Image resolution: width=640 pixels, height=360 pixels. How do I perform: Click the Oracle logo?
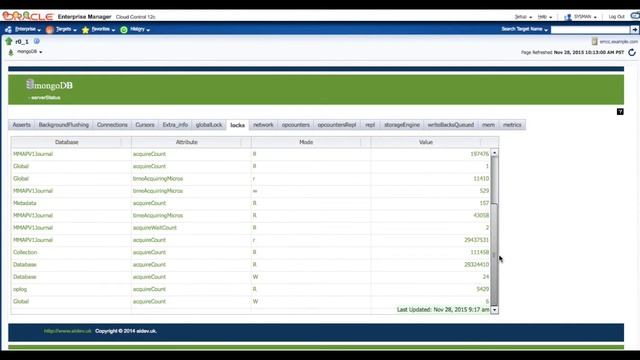[27, 16]
